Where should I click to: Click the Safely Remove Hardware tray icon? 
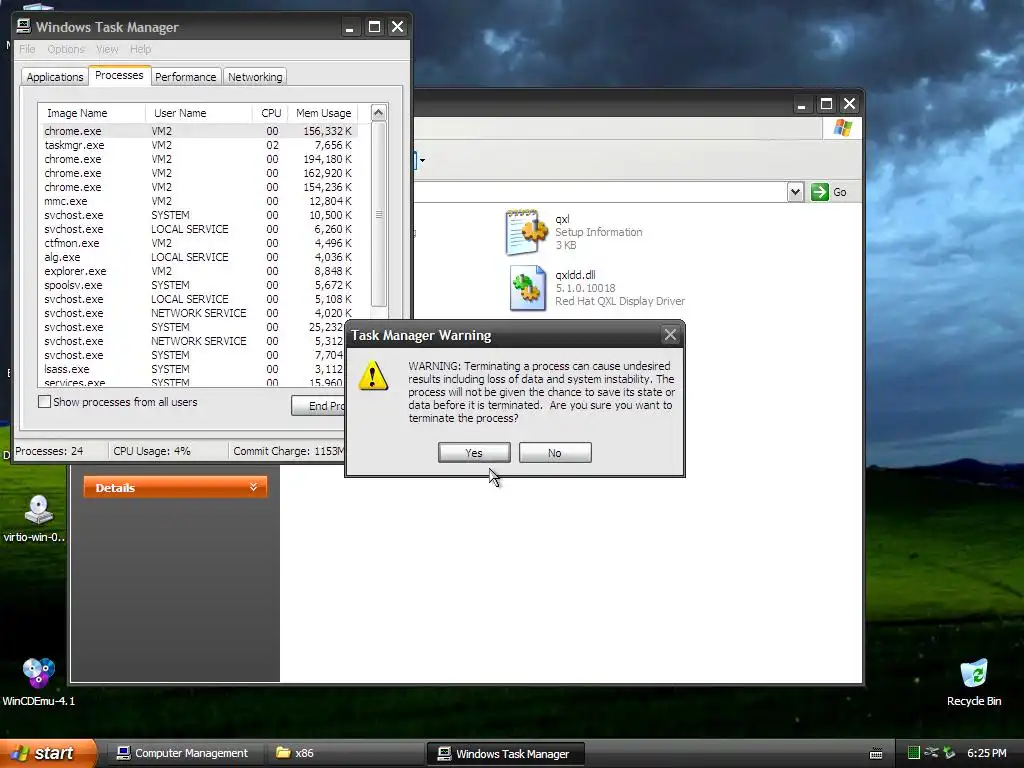(949, 753)
